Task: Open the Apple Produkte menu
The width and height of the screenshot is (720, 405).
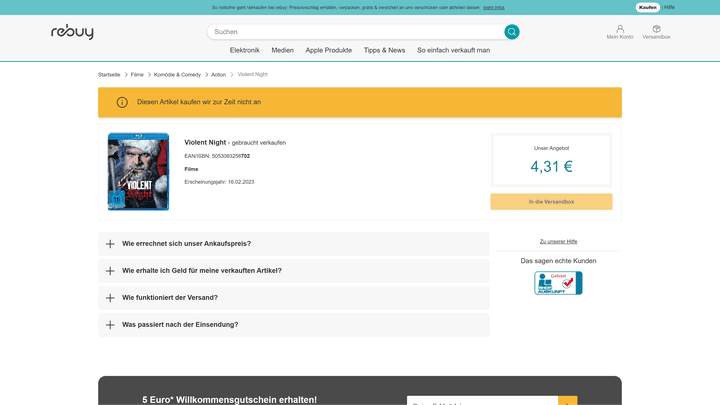Action: click(x=329, y=50)
